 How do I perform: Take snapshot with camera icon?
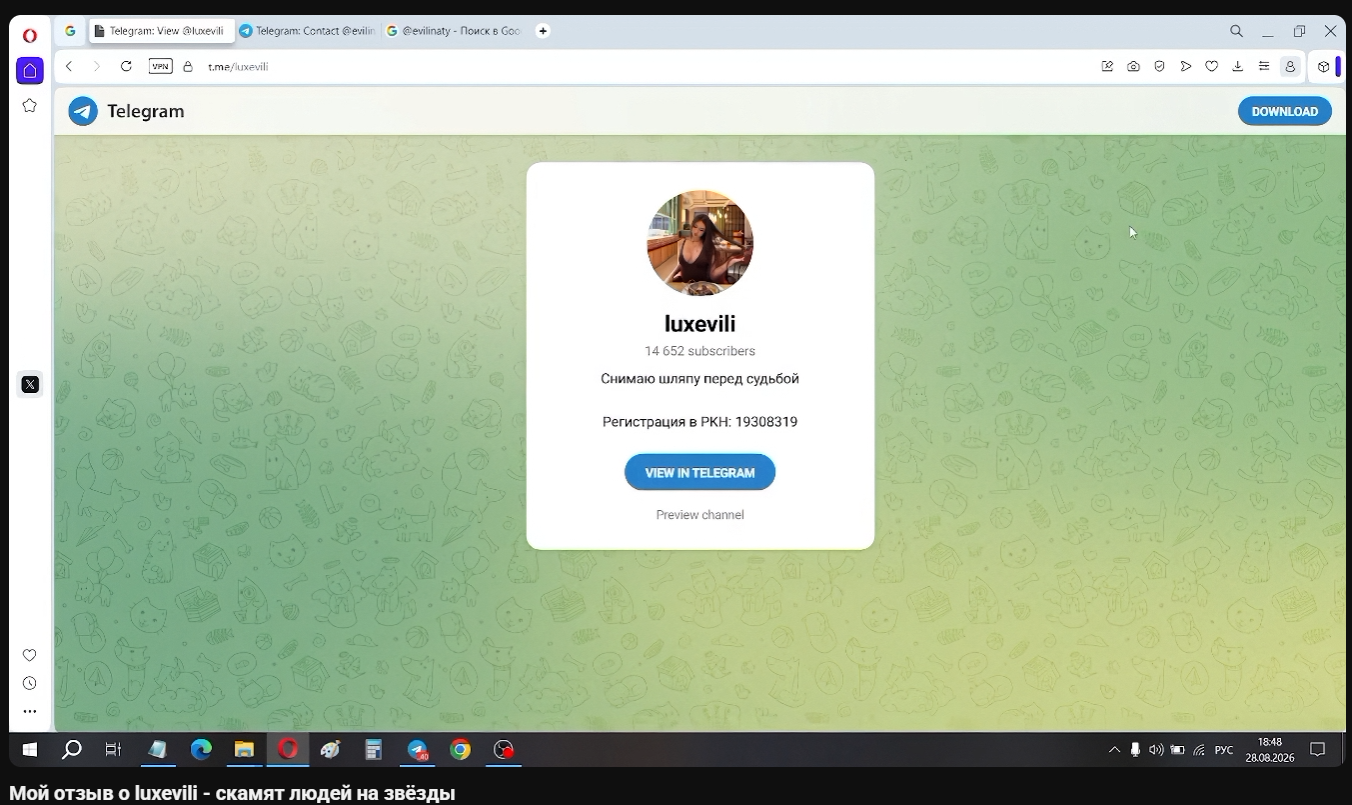(x=1133, y=66)
